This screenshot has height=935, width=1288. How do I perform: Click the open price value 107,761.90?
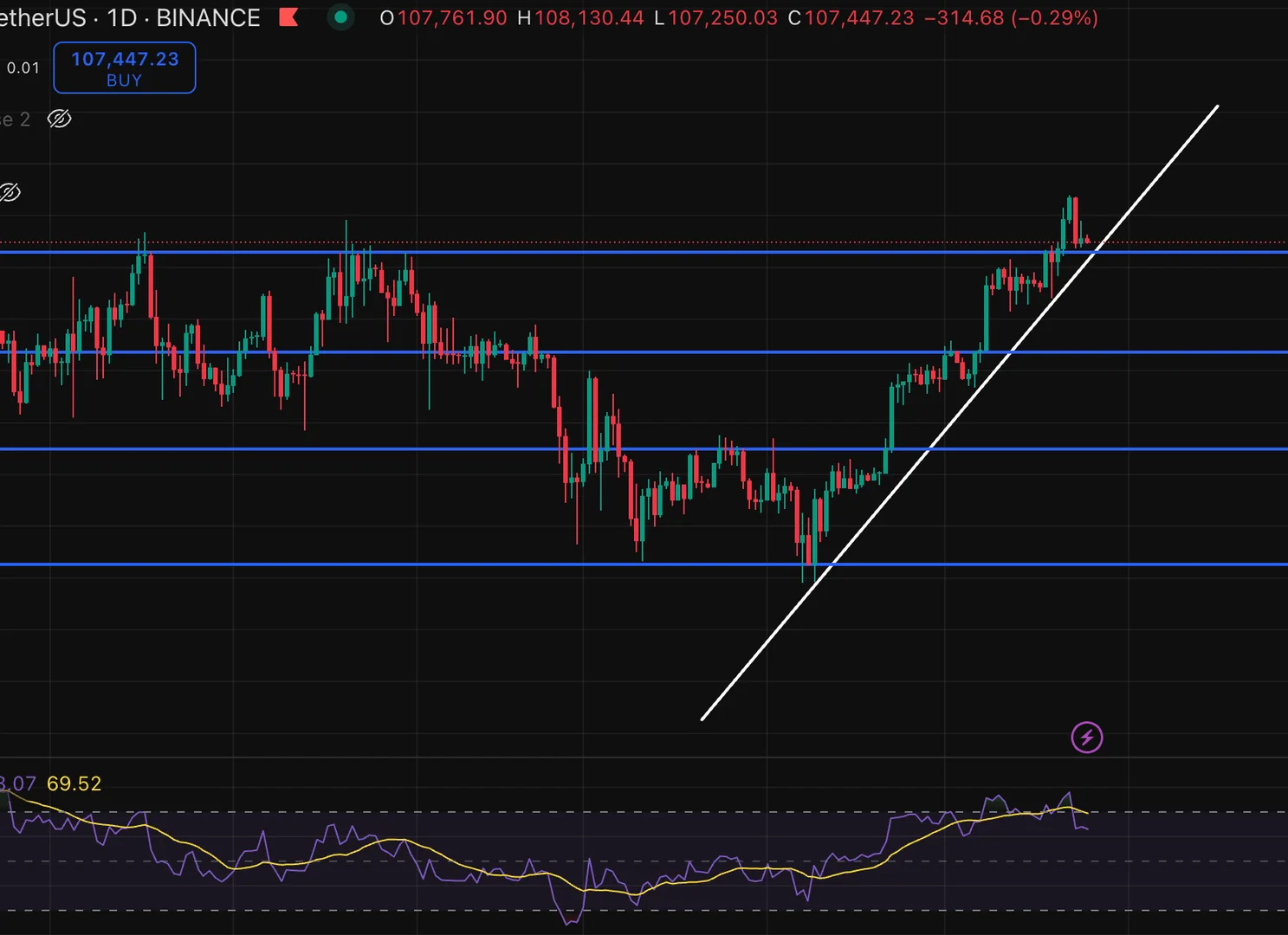452,17
